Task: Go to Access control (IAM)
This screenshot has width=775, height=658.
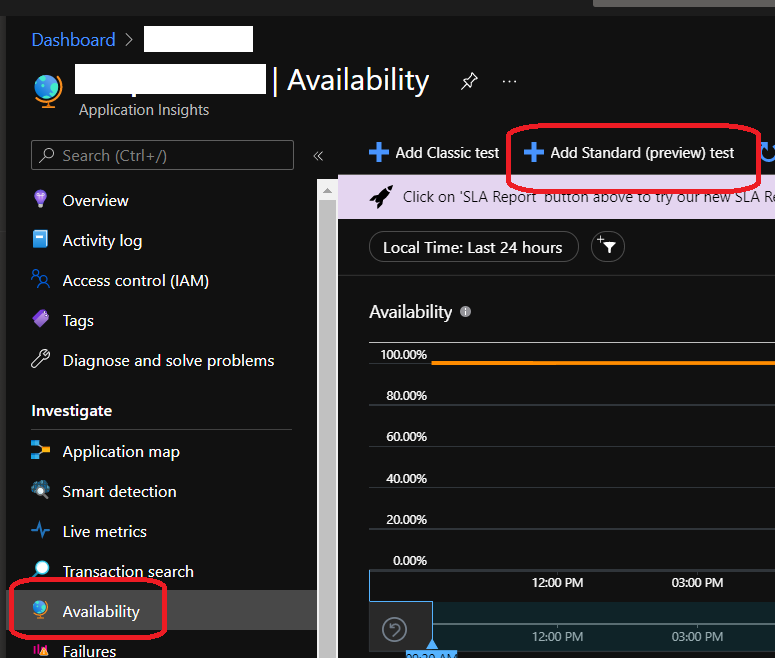Action: (135, 281)
